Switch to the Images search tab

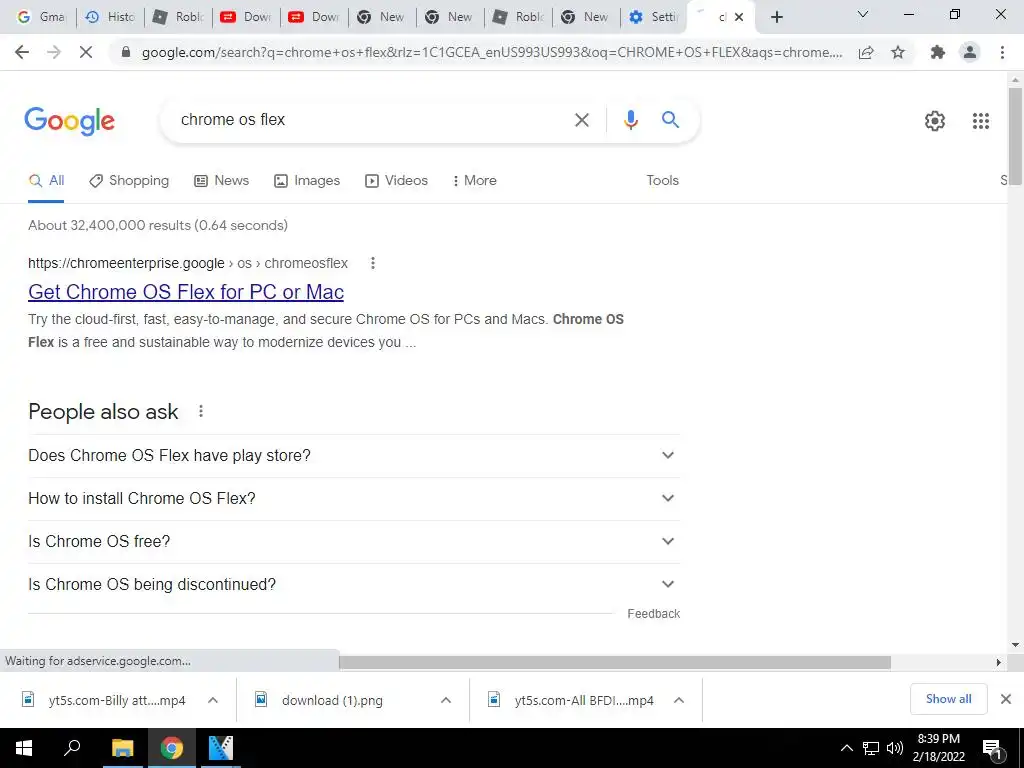(x=307, y=181)
